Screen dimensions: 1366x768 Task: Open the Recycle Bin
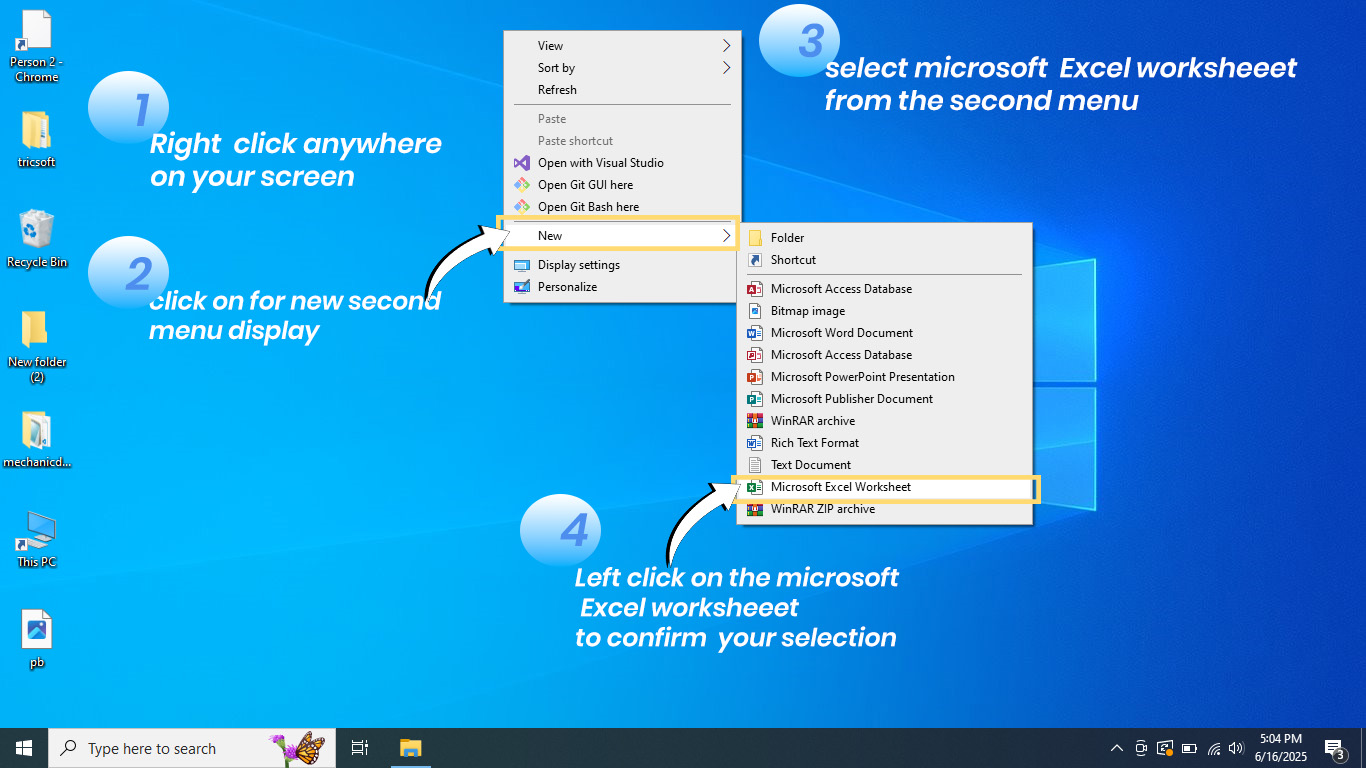(x=35, y=230)
